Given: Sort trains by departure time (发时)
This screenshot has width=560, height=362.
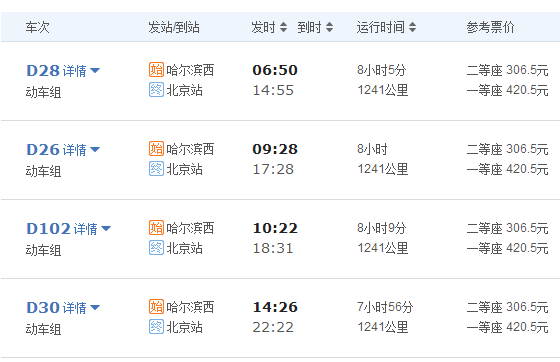Looking at the screenshot, I should (x=269, y=27).
